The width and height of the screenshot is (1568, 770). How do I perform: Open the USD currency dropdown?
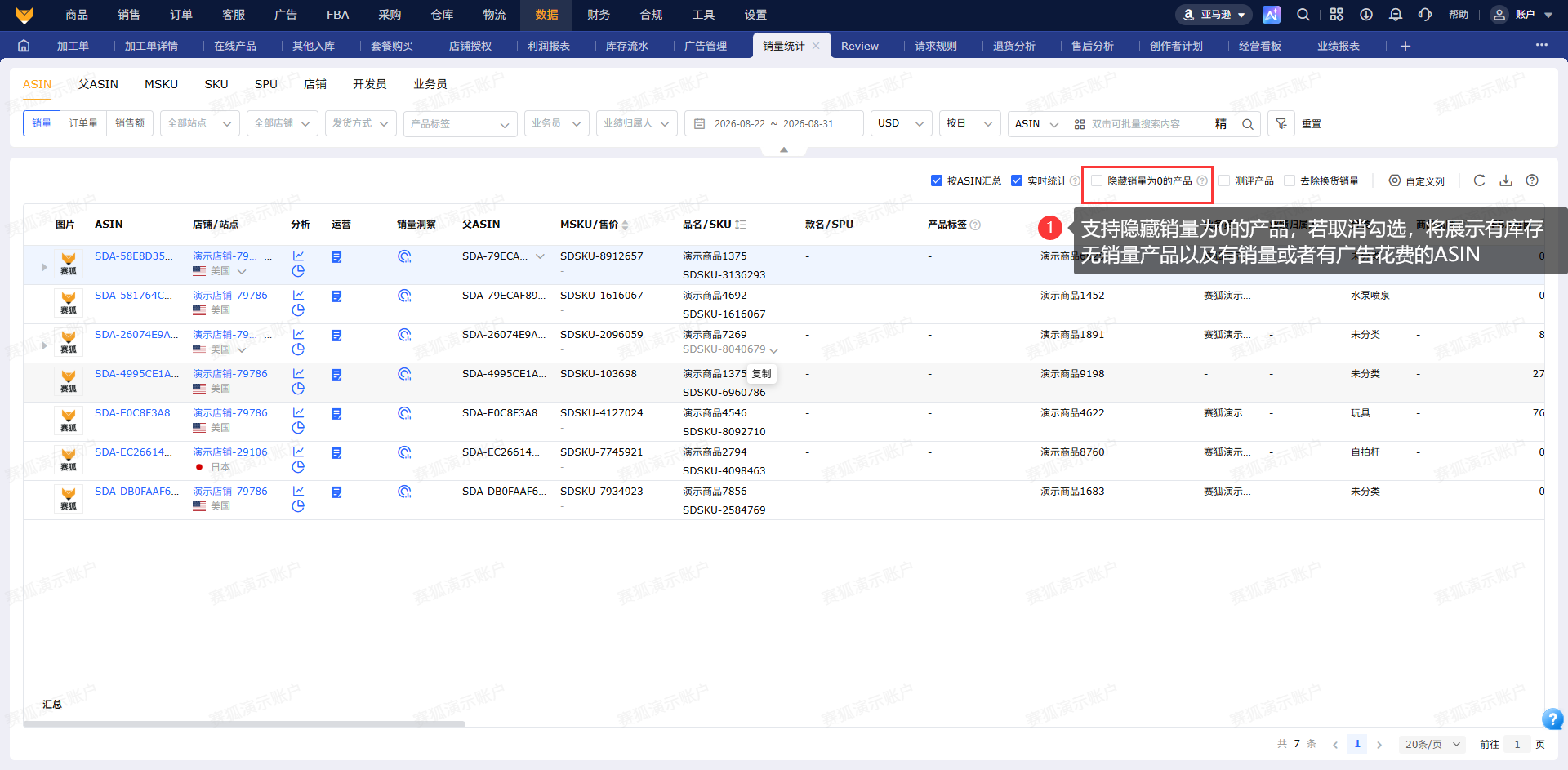[902, 123]
